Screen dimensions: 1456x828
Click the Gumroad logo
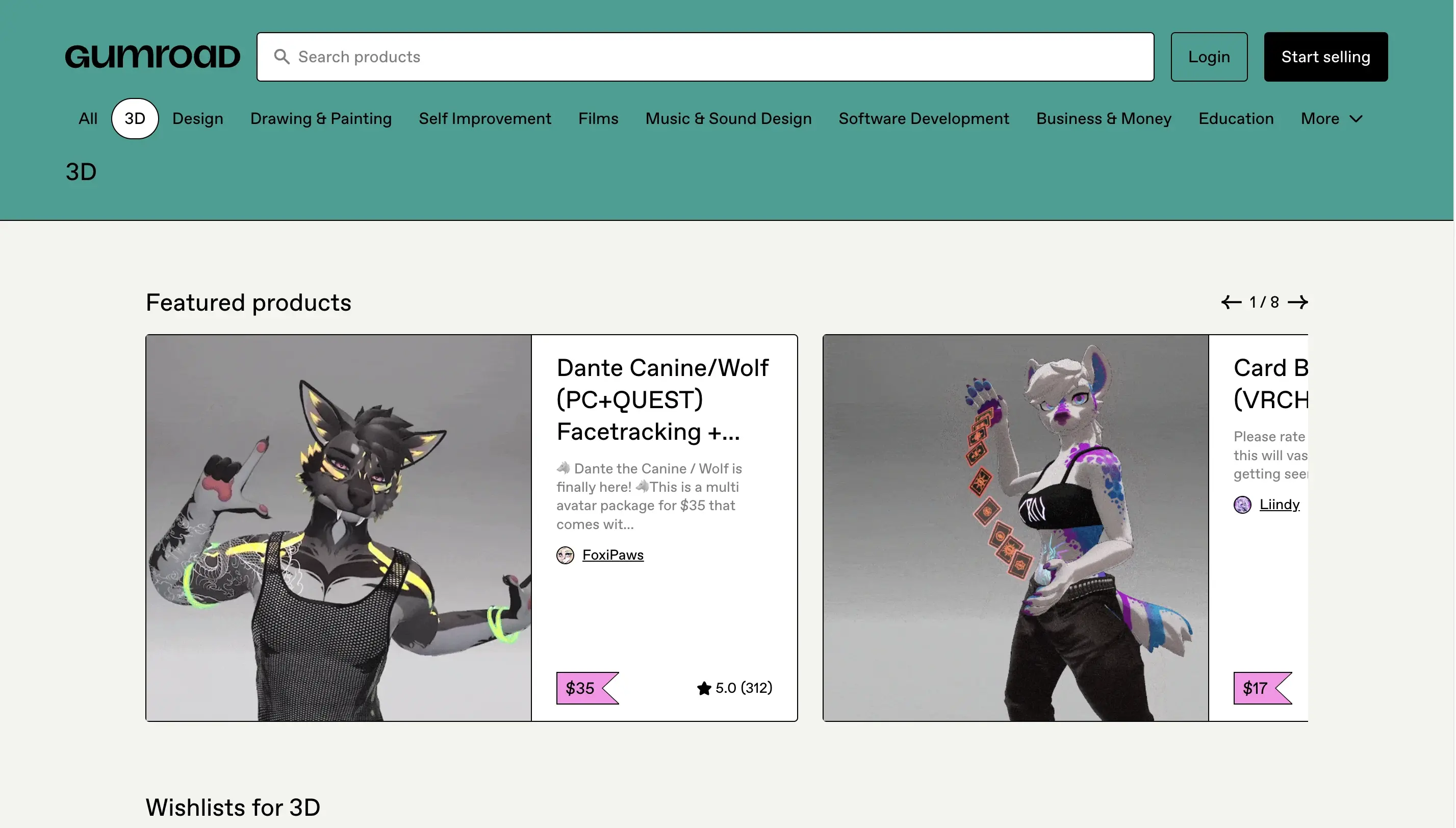(x=152, y=57)
